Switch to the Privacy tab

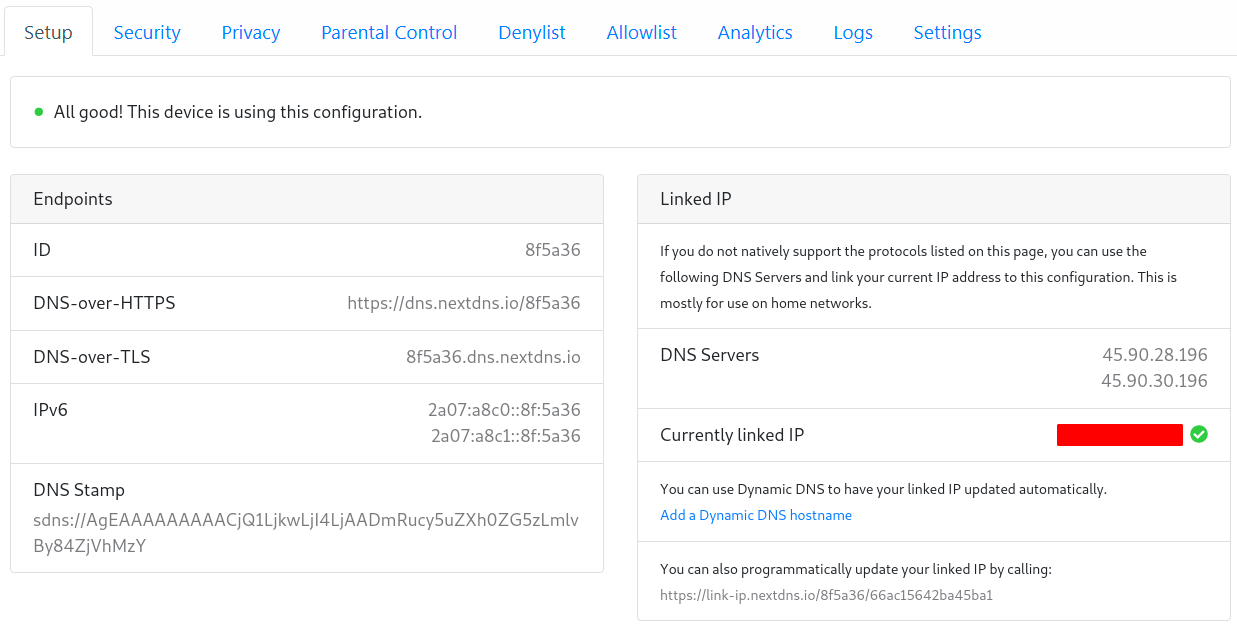[x=251, y=33]
